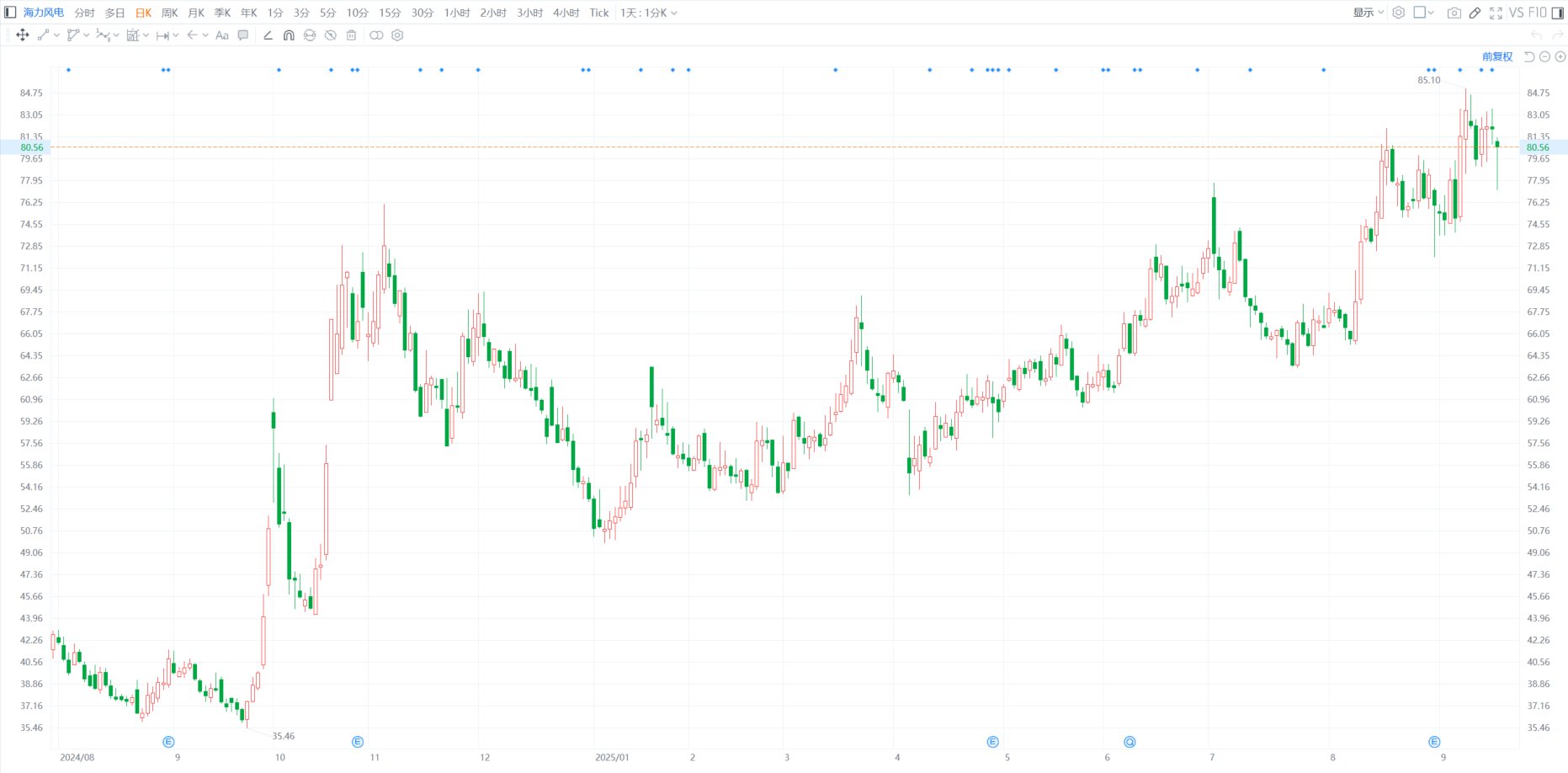Expand the 显示 display dropdown
The image size is (1568, 773).
pyautogui.click(x=1368, y=13)
